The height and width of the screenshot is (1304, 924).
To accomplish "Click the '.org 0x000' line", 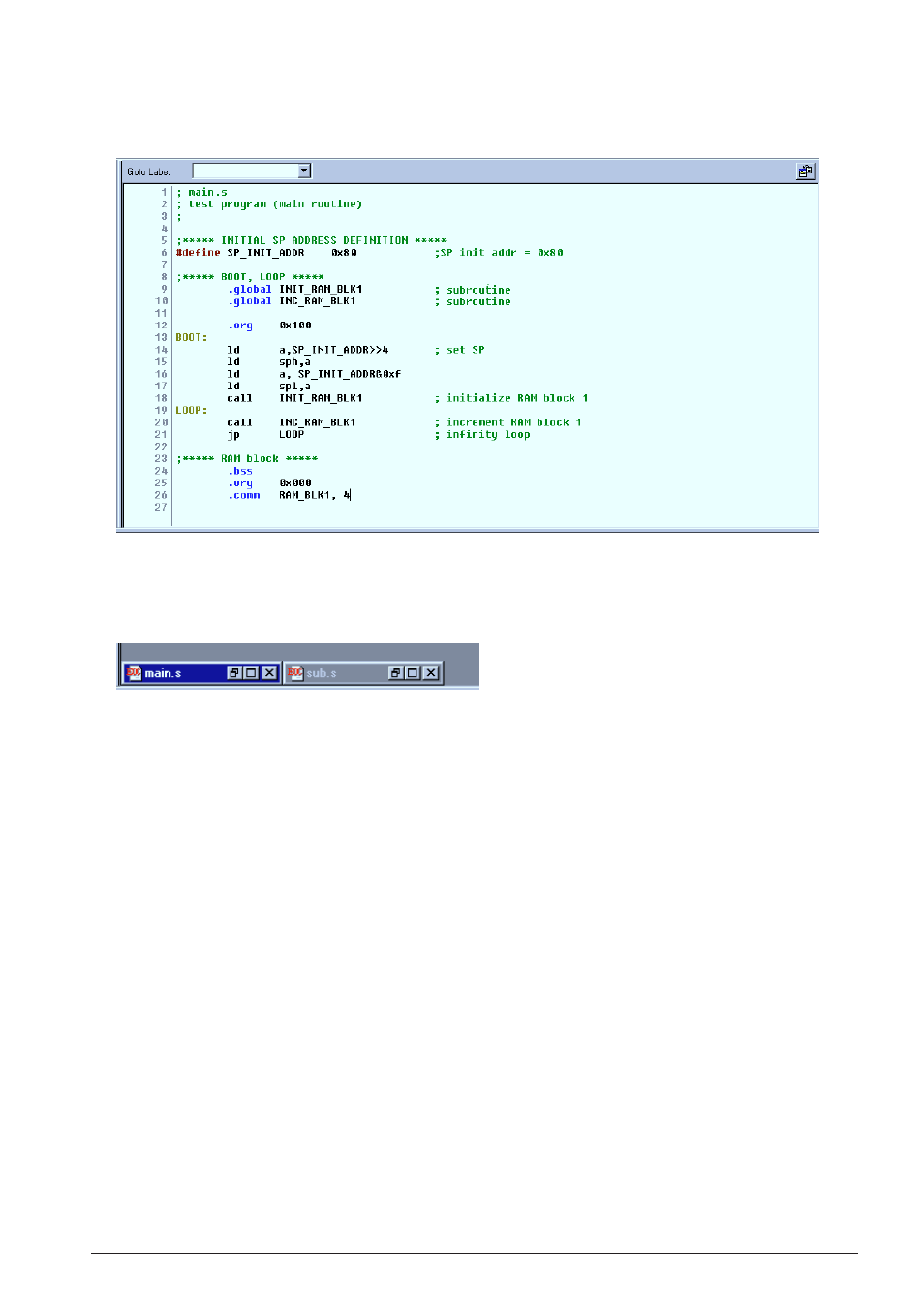I will tap(269, 482).
